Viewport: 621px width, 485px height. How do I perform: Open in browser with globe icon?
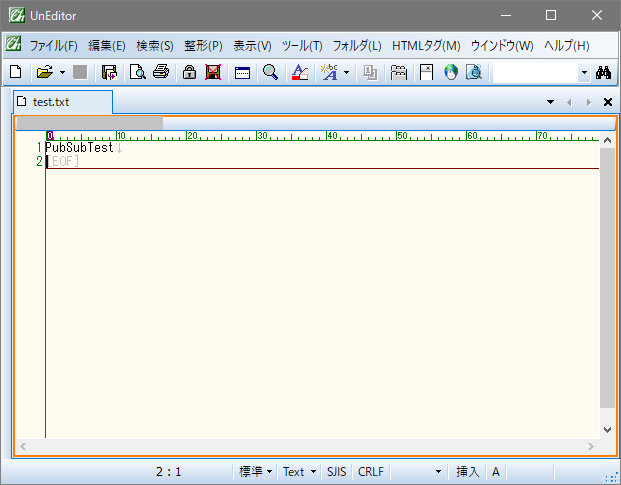pyautogui.click(x=451, y=72)
